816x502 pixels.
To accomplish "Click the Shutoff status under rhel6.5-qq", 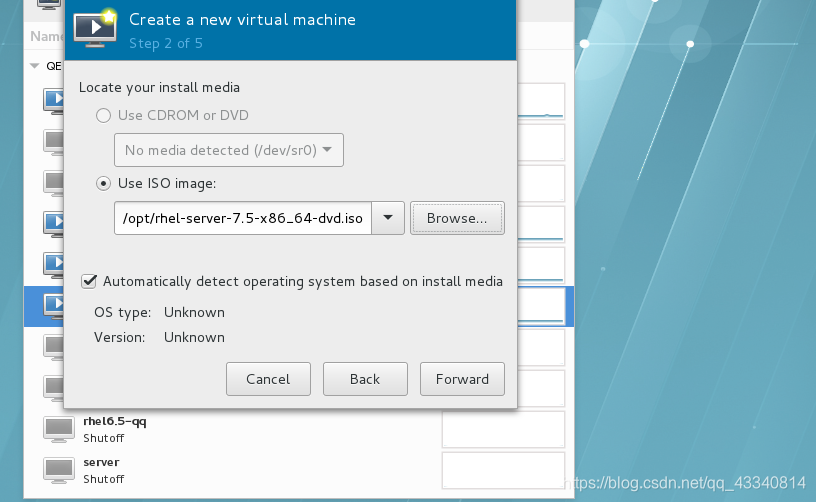I will tap(104, 438).
